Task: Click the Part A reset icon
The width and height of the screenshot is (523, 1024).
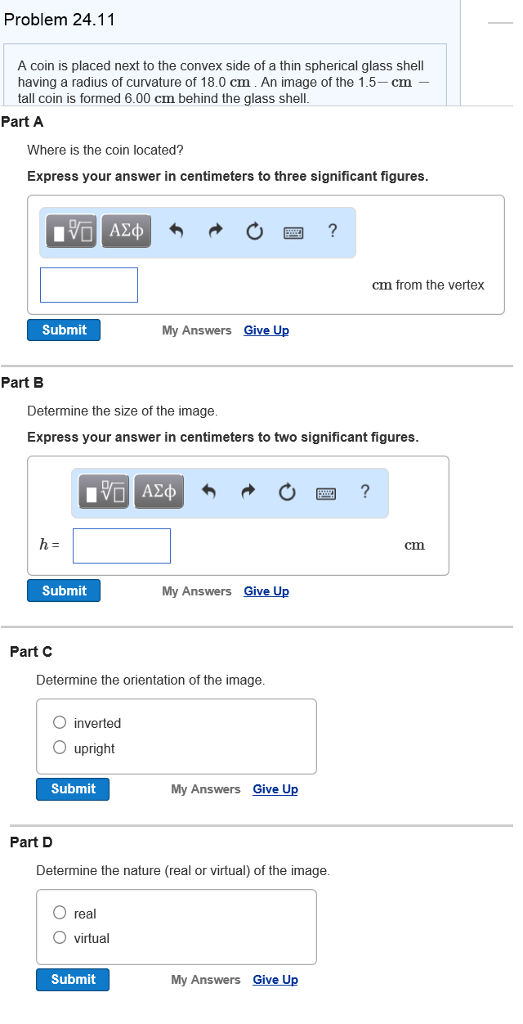Action: [255, 231]
